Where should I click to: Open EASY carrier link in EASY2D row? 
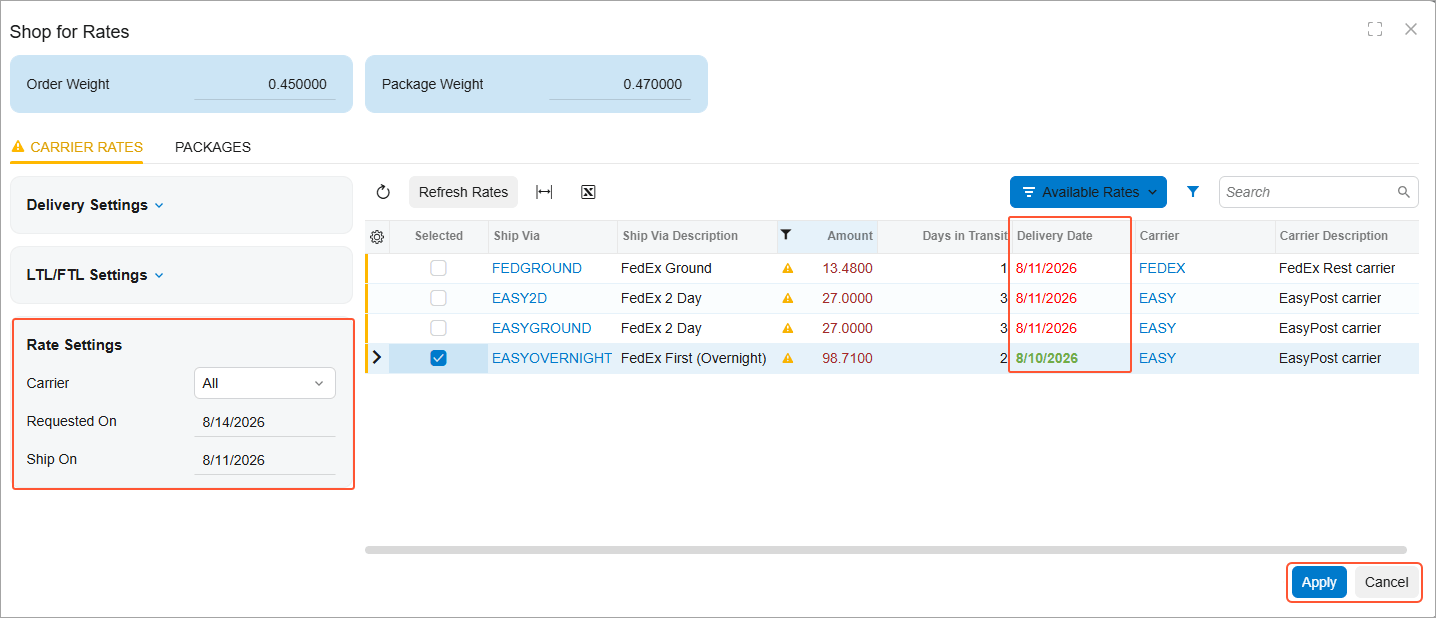coord(1157,298)
